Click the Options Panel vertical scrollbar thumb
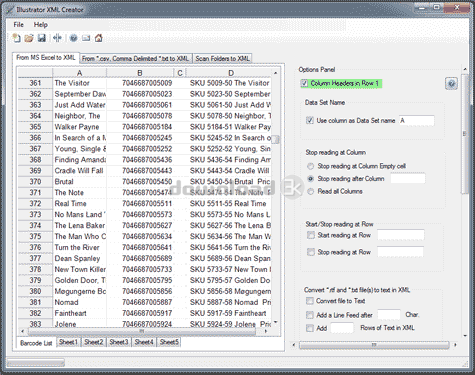This screenshot has height=375, width=475. click(465, 134)
